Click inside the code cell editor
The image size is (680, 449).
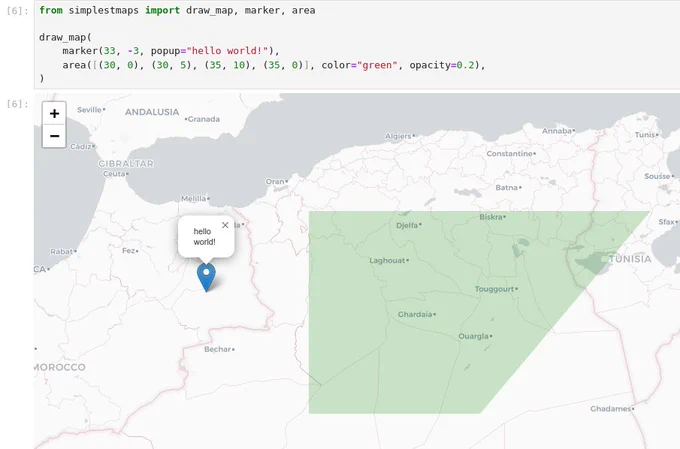click(356, 44)
